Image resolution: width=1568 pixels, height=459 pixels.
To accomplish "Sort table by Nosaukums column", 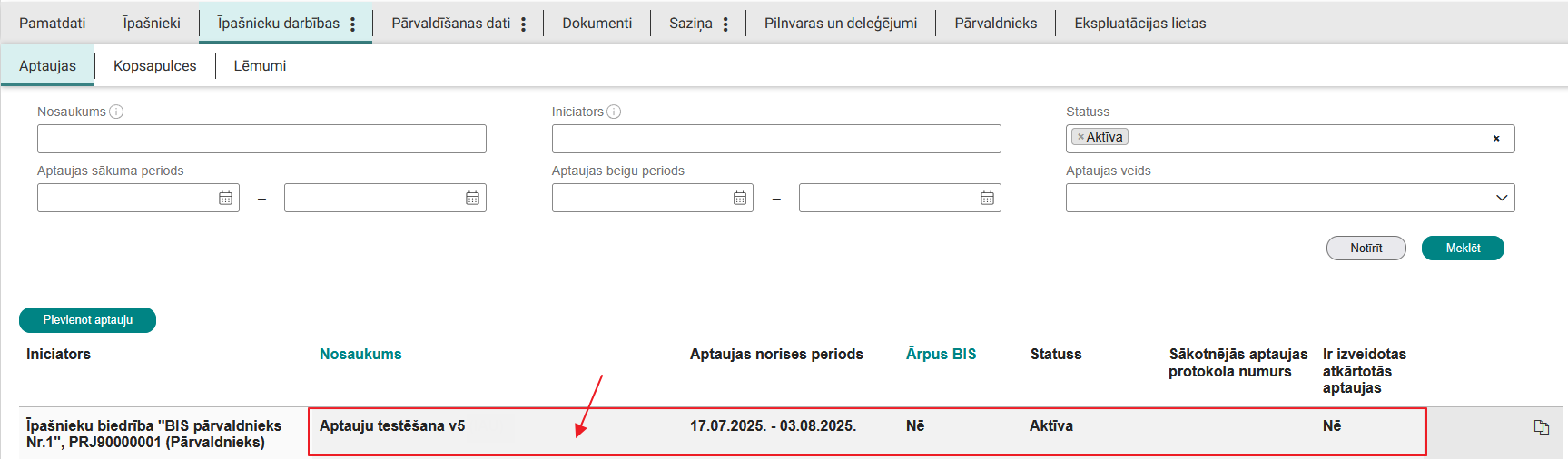I will [x=360, y=354].
